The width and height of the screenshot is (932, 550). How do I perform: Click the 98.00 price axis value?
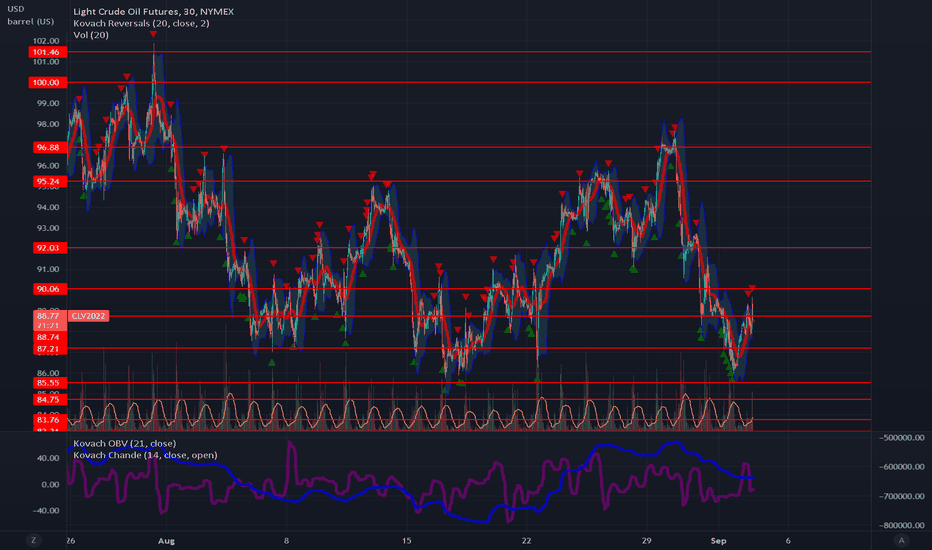[48, 124]
